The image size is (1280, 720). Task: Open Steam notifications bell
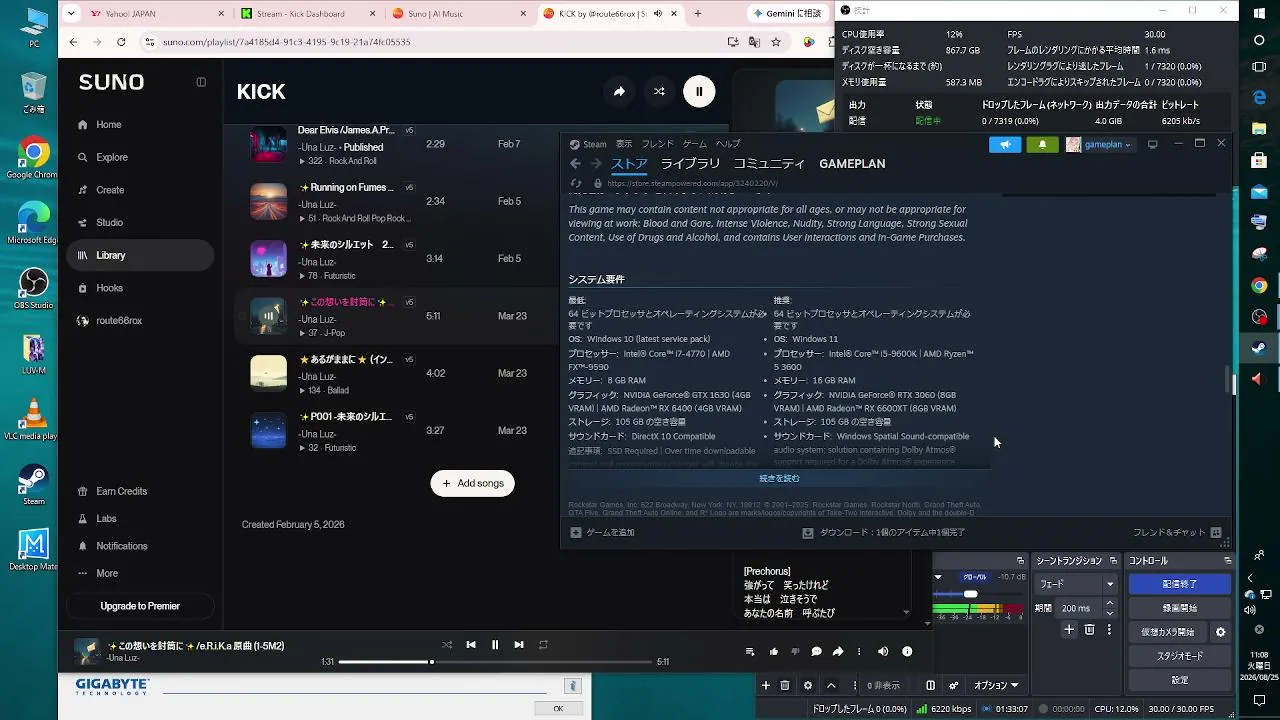tap(1042, 144)
